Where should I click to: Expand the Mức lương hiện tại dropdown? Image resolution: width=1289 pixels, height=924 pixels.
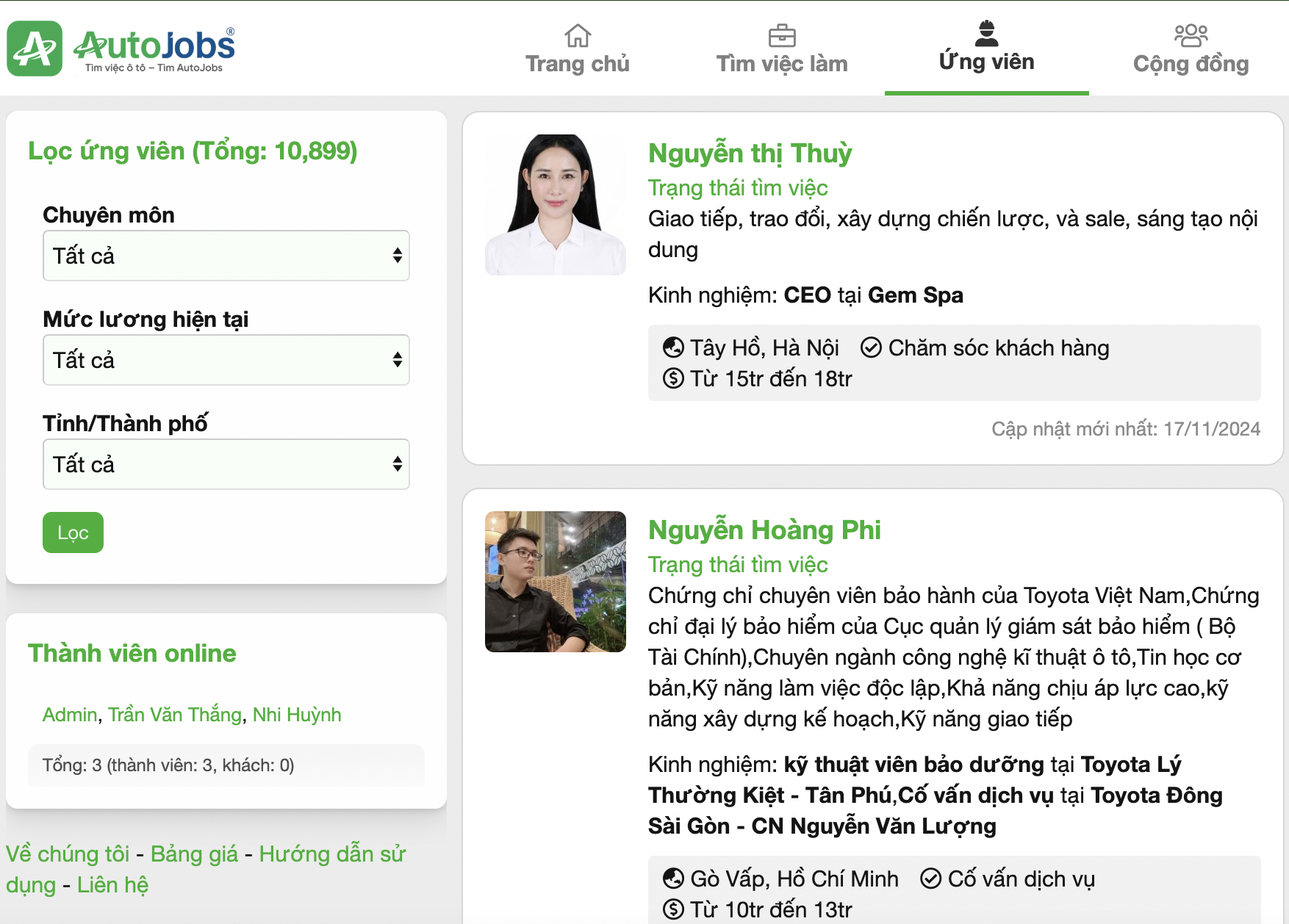tap(226, 360)
